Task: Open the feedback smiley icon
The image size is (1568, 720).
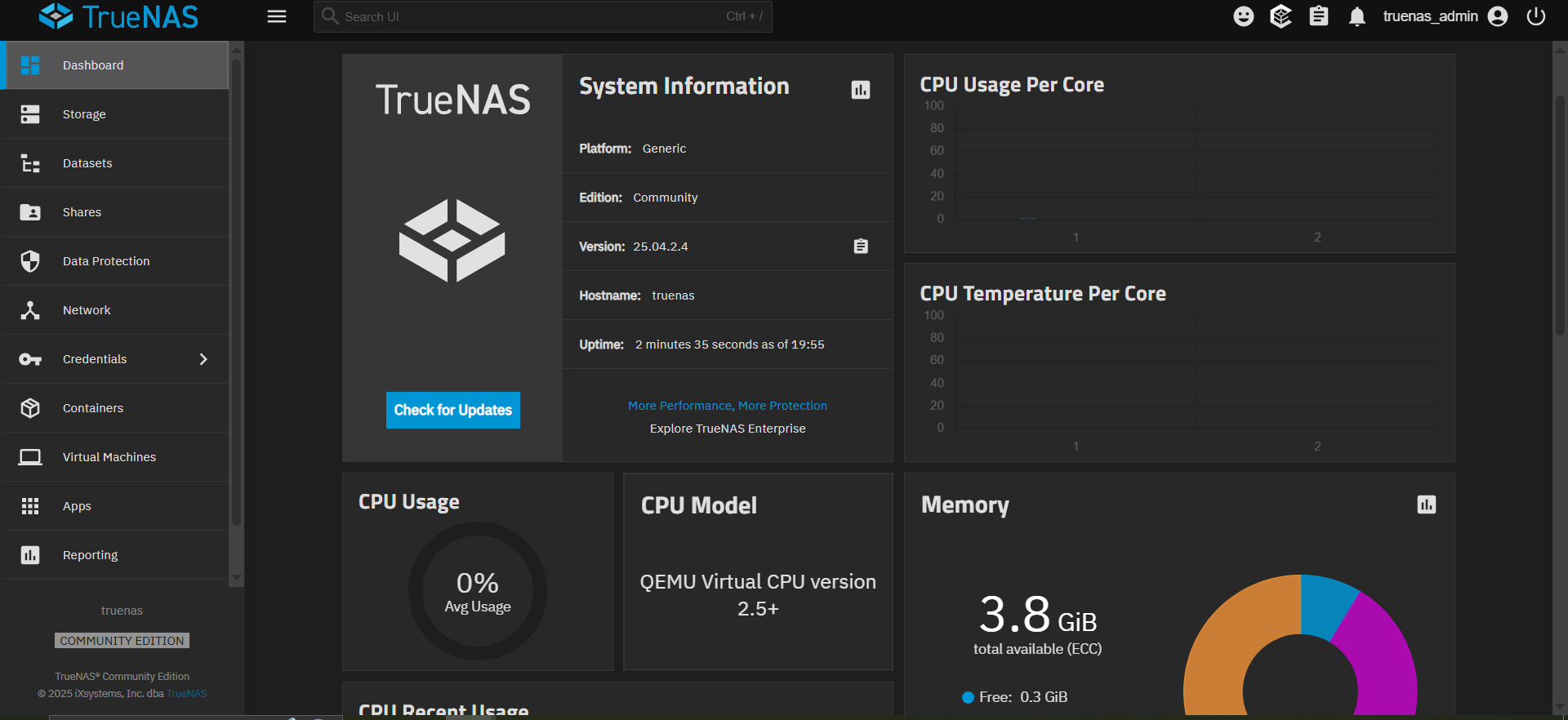Action: click(1244, 16)
